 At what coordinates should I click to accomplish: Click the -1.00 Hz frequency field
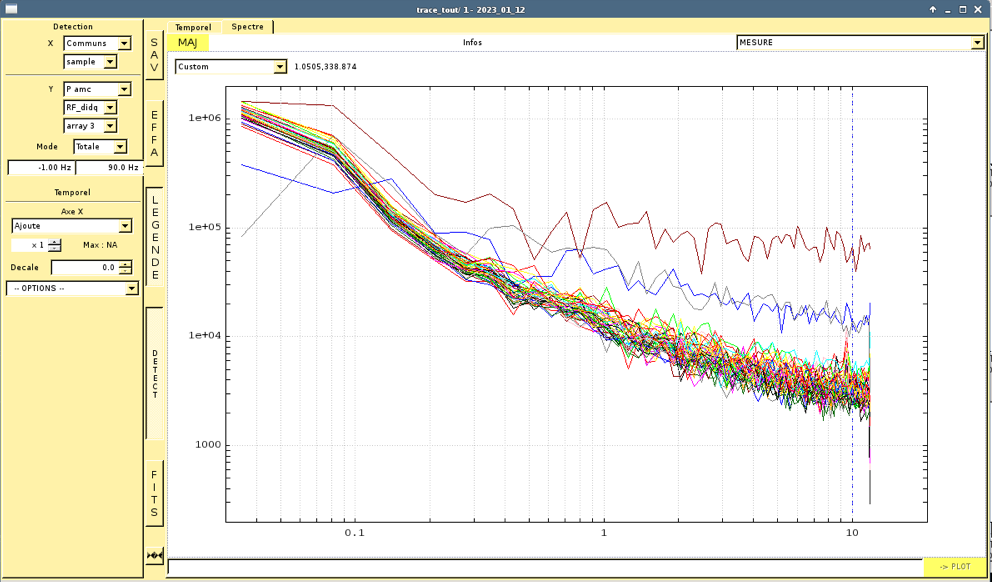41,168
